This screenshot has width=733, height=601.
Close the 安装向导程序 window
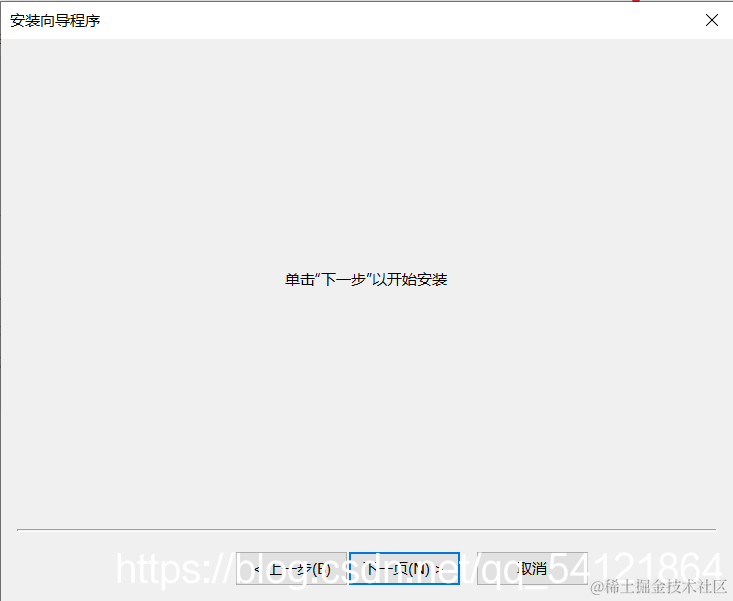(711, 20)
